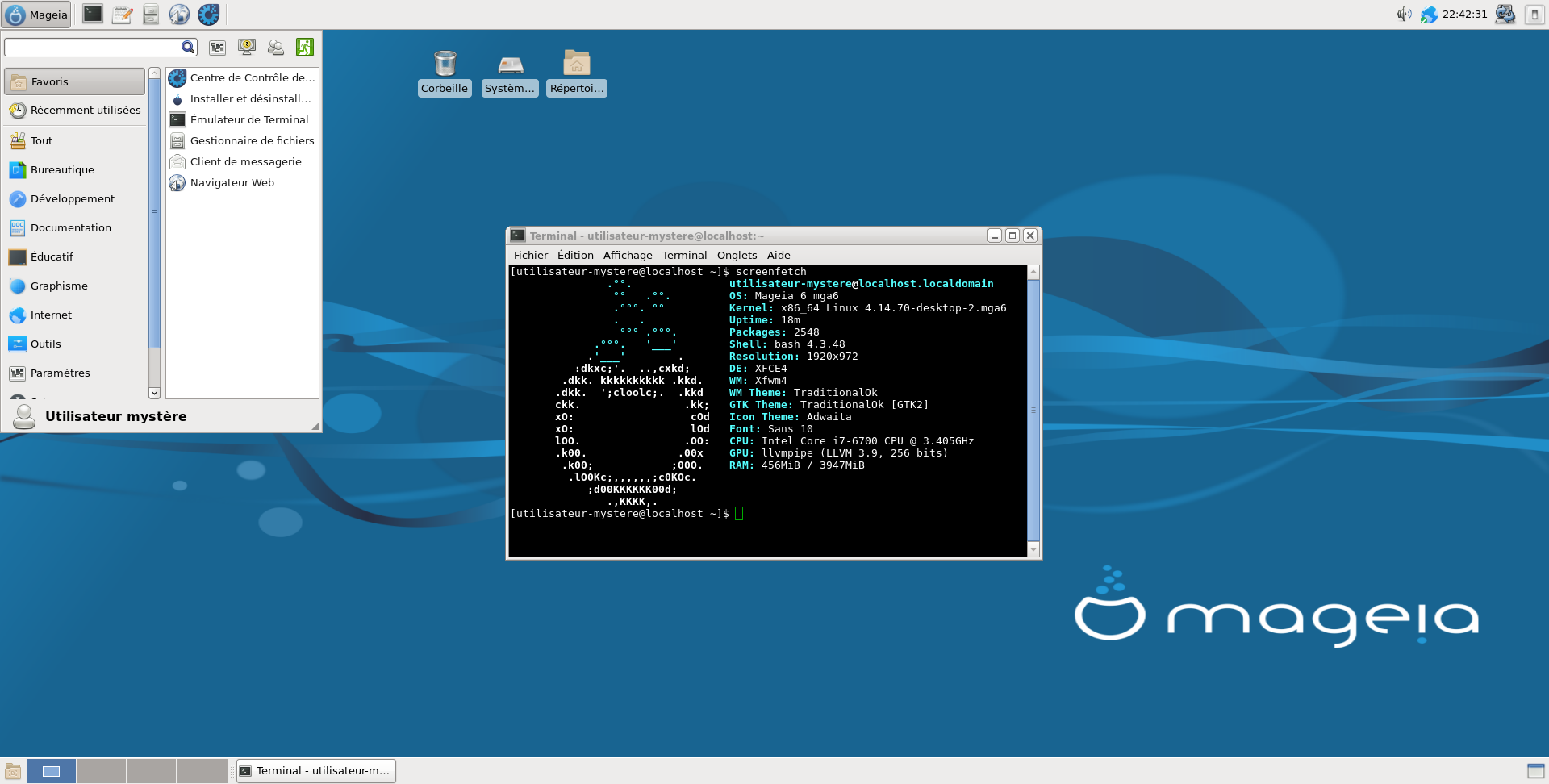Click category list scroll-up arrow
This screenshot has height=784, width=1549.
pyautogui.click(x=154, y=73)
